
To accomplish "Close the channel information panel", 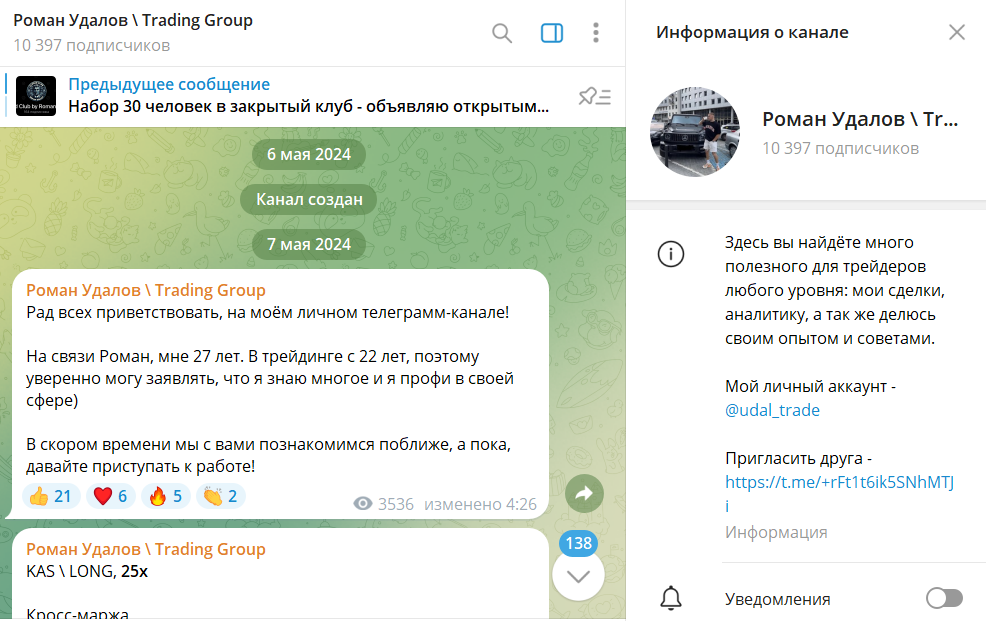I will (956, 32).
